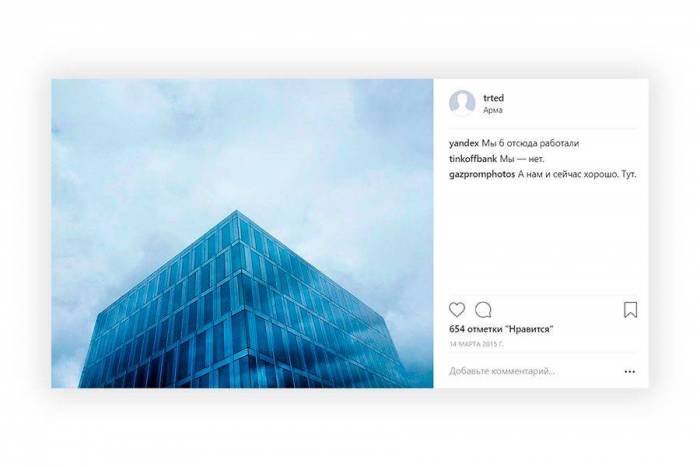This screenshot has height=467, width=700.
Task: Click the blue glass building in photo
Action: click(241, 308)
